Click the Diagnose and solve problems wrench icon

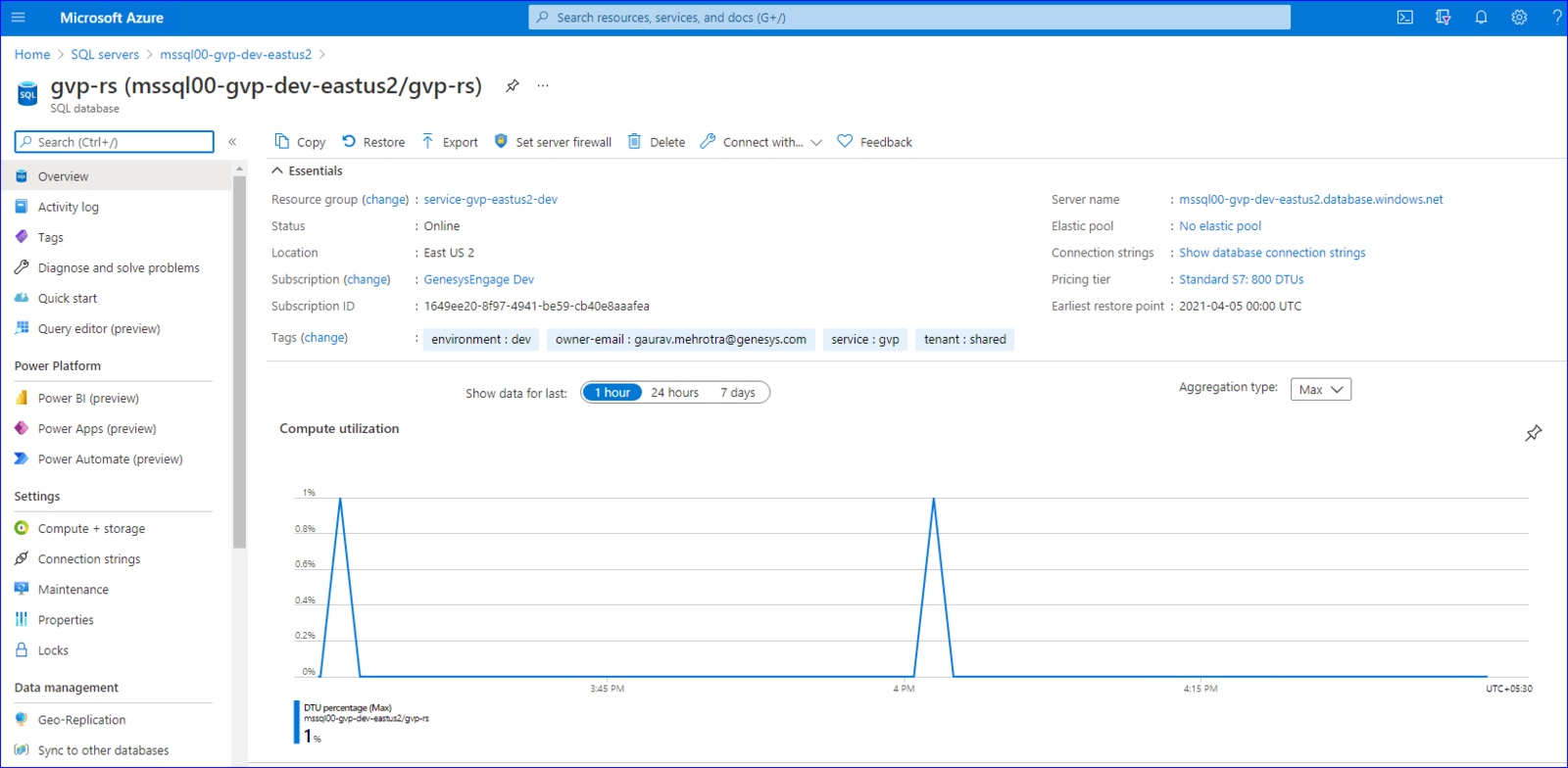pos(22,267)
